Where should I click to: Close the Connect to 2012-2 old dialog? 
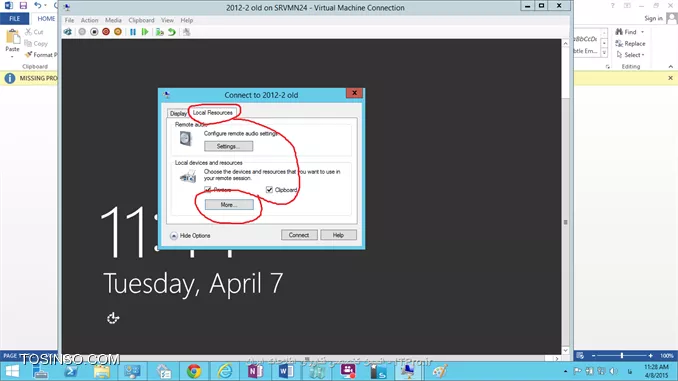point(354,93)
